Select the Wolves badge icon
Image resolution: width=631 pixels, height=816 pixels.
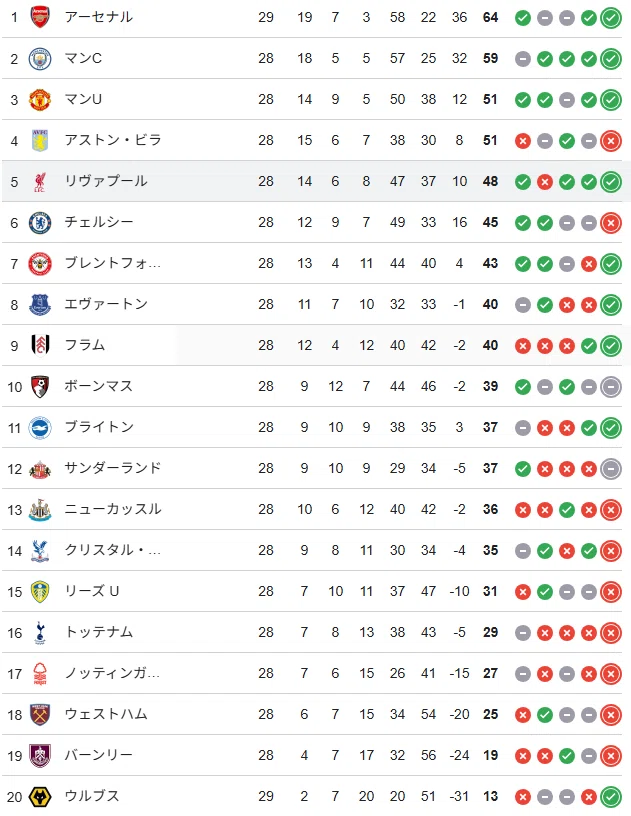click(40, 797)
